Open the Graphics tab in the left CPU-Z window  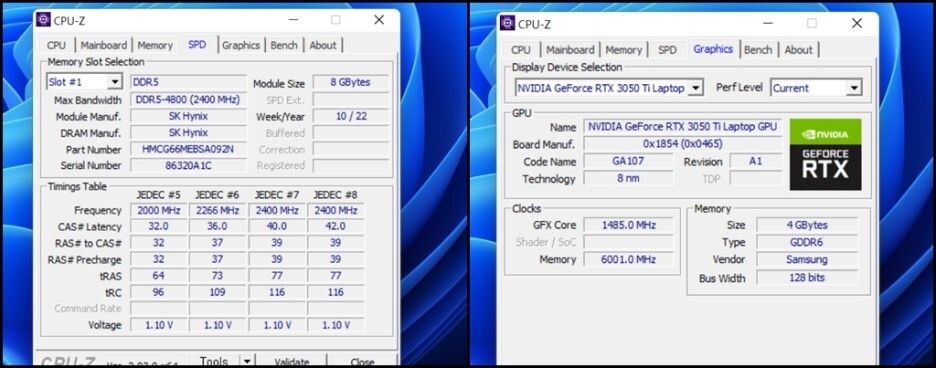point(241,45)
